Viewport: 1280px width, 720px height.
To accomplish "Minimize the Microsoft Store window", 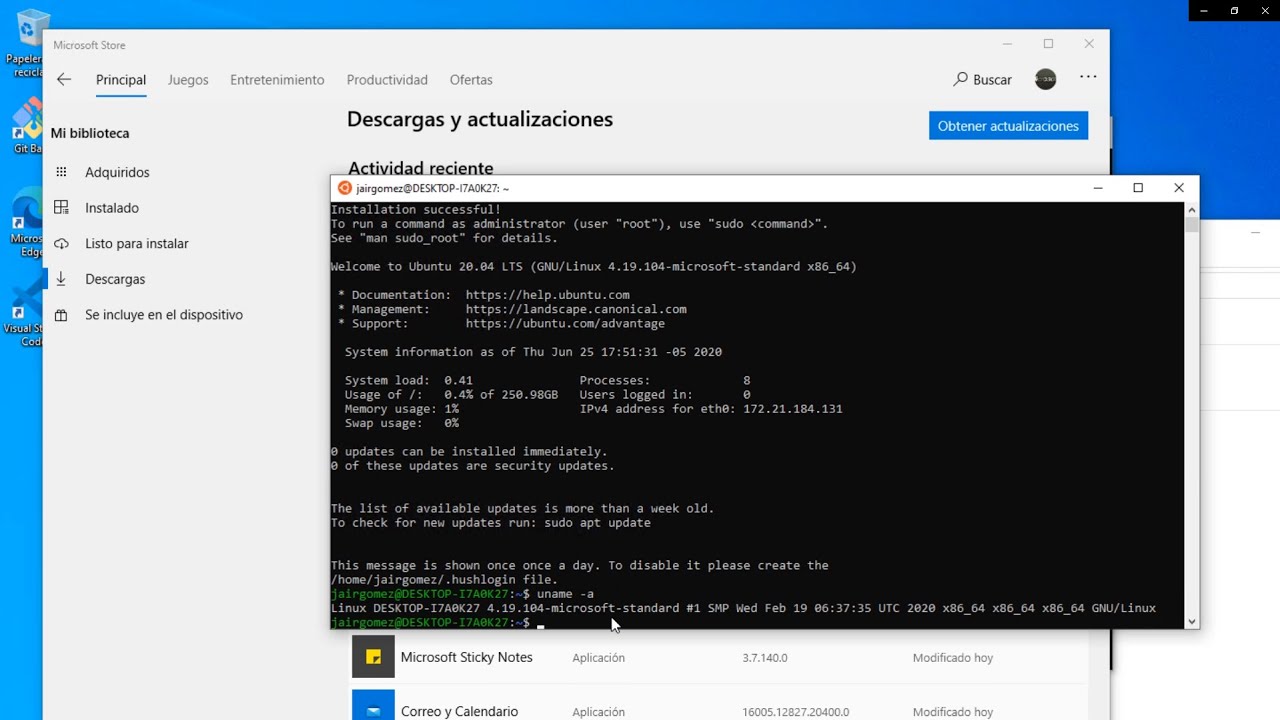I will [x=1008, y=44].
